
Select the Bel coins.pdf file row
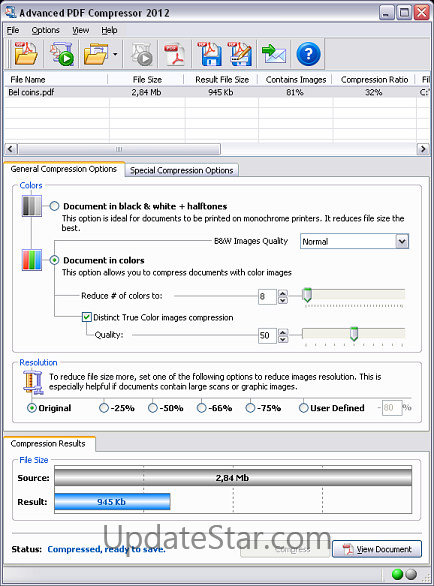217,92
